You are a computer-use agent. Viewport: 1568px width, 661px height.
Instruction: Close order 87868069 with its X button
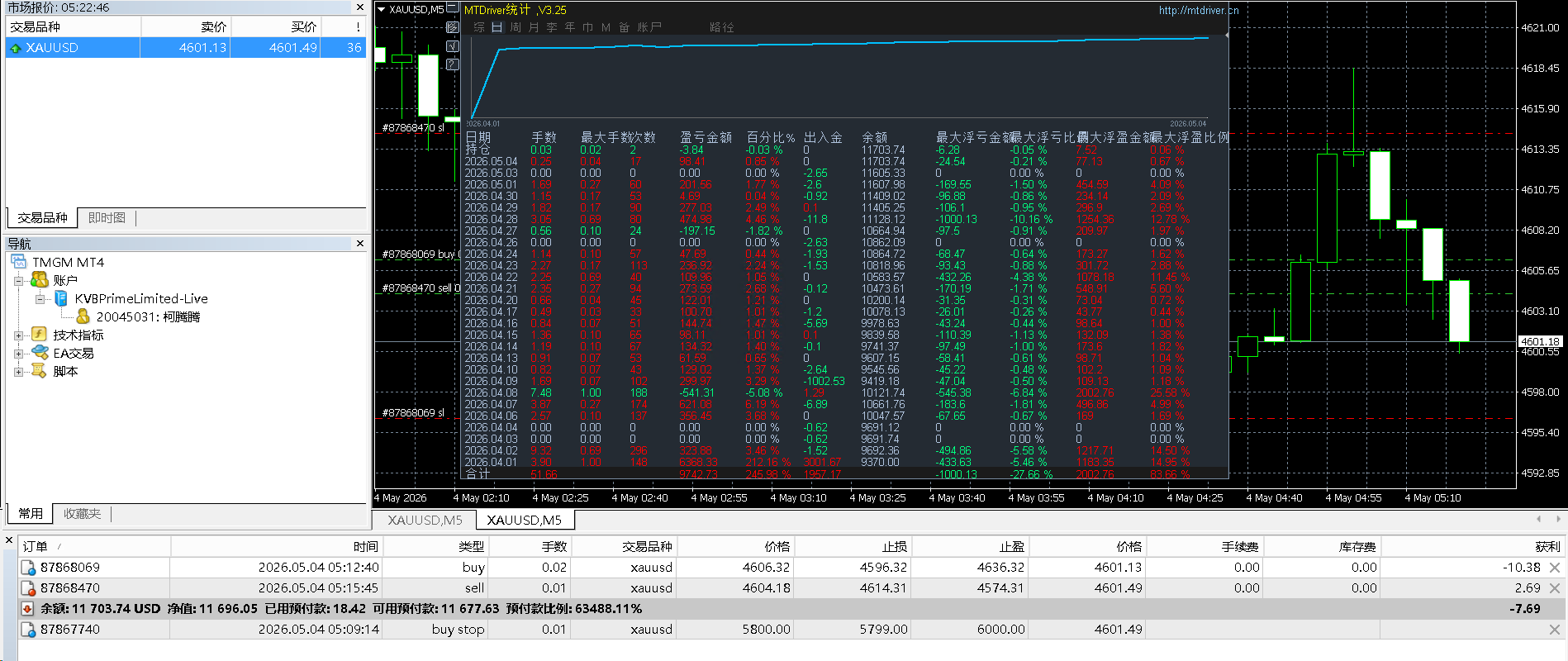coord(1554,568)
